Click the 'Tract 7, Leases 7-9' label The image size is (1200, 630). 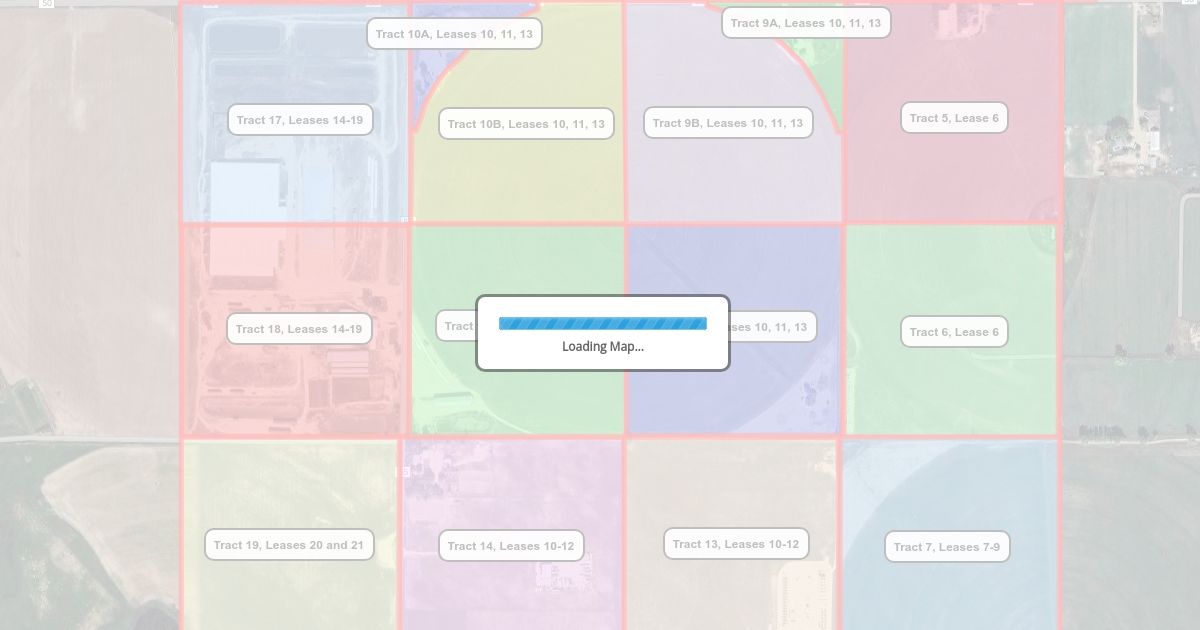[947, 547]
